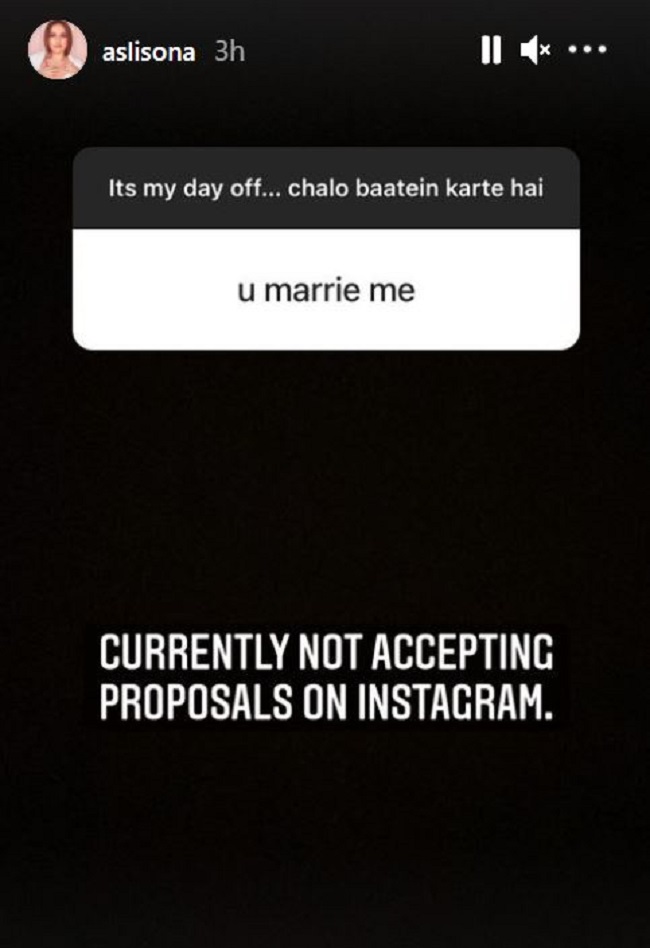The width and height of the screenshot is (650, 948).
Task: Click the 'PROPOSALS ON INSTAGRAM.' caption line
Action: pos(326,702)
